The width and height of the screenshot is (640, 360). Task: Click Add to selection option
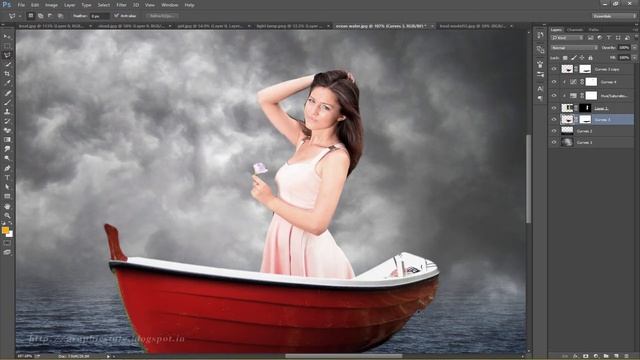40,16
